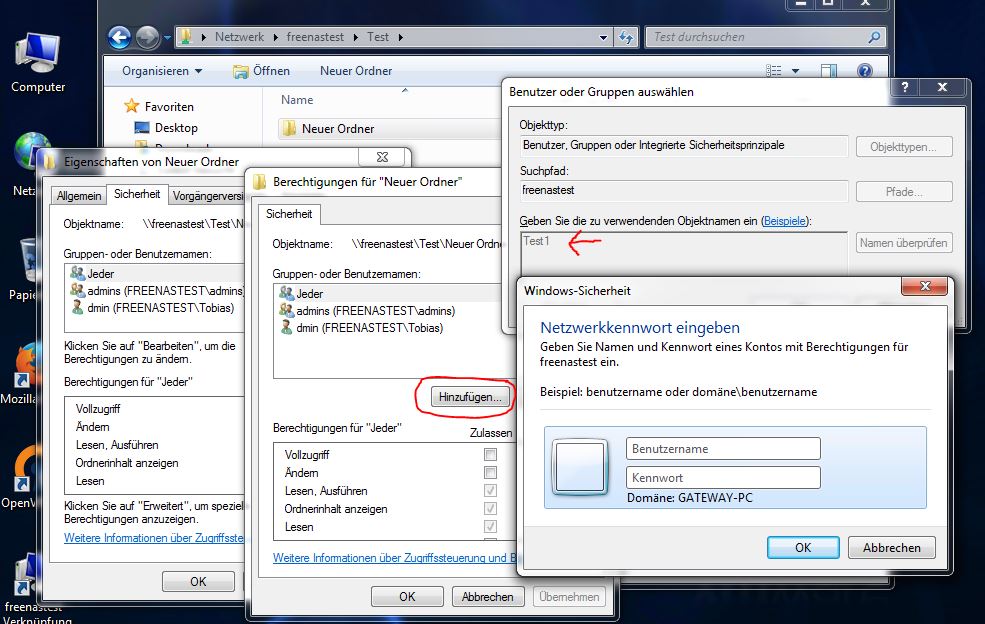Open the Organisieren menu

click(x=162, y=71)
